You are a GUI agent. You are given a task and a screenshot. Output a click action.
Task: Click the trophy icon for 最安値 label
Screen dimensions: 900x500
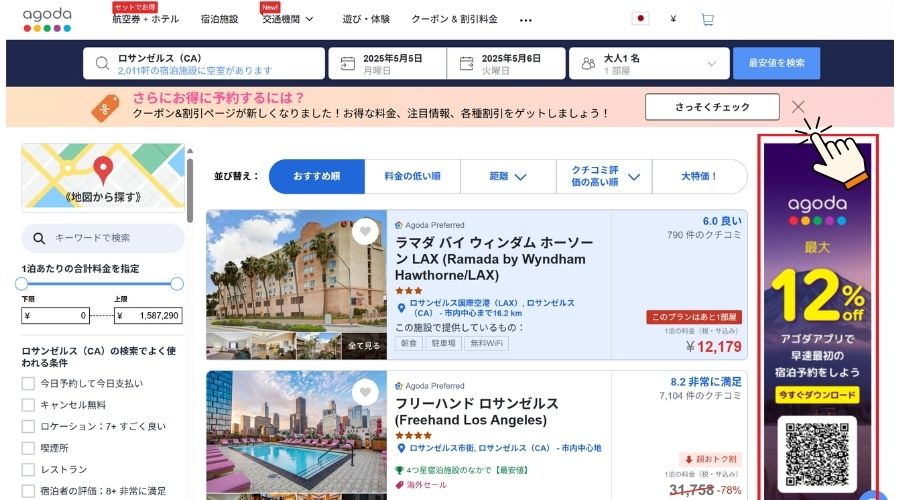click(399, 470)
